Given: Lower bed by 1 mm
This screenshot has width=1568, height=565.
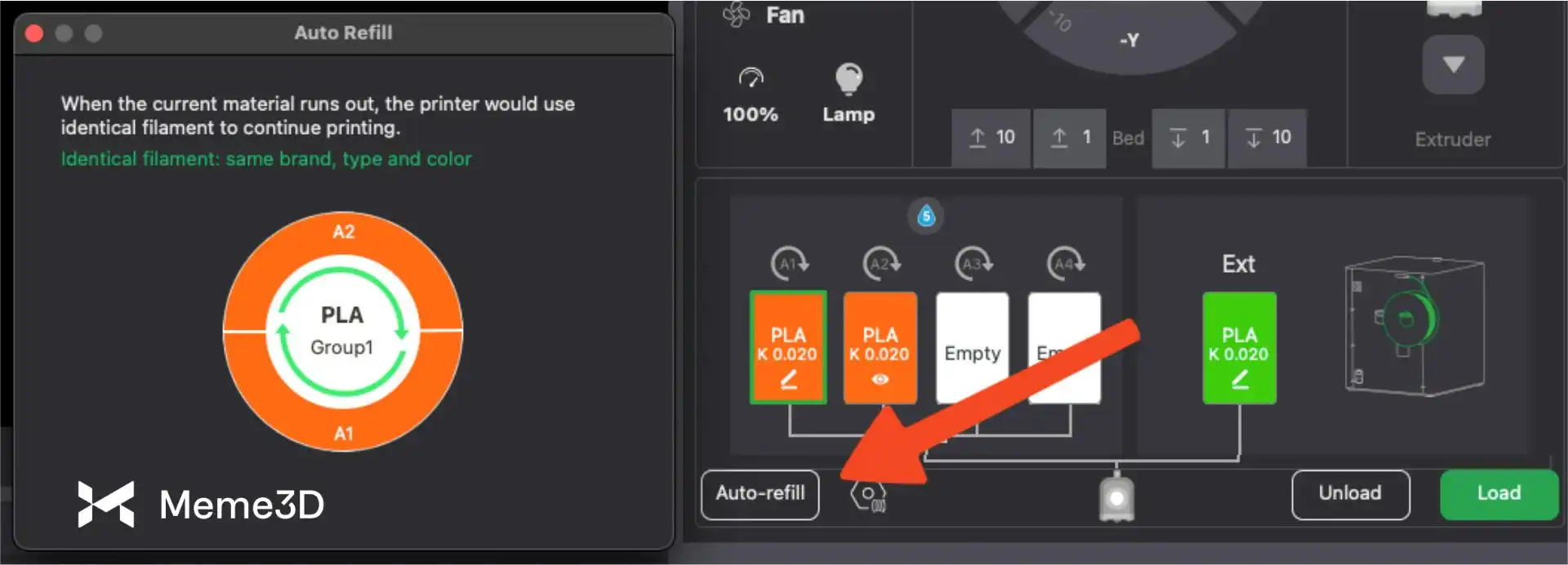Looking at the screenshot, I should click(x=1188, y=138).
